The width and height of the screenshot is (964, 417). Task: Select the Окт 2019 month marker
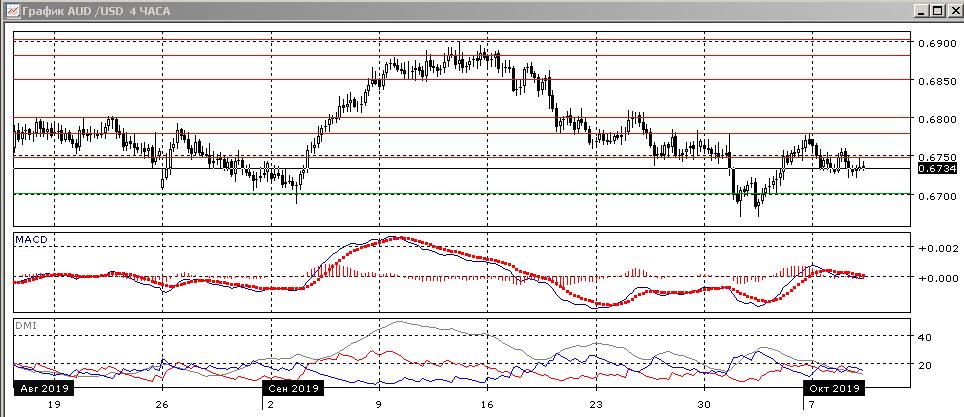834,388
